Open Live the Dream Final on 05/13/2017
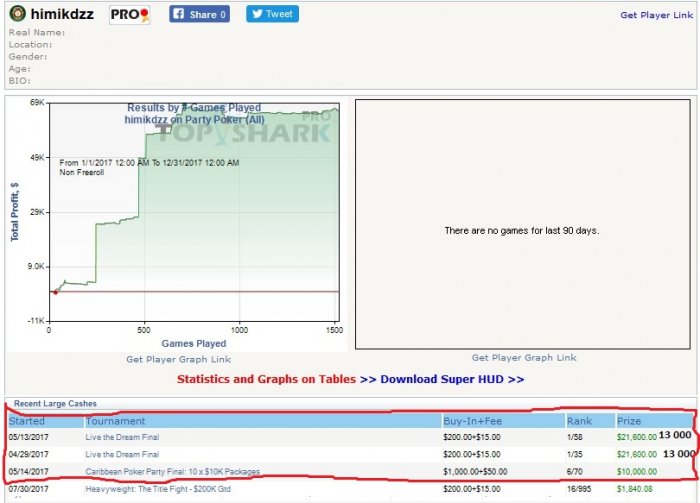 122,437
